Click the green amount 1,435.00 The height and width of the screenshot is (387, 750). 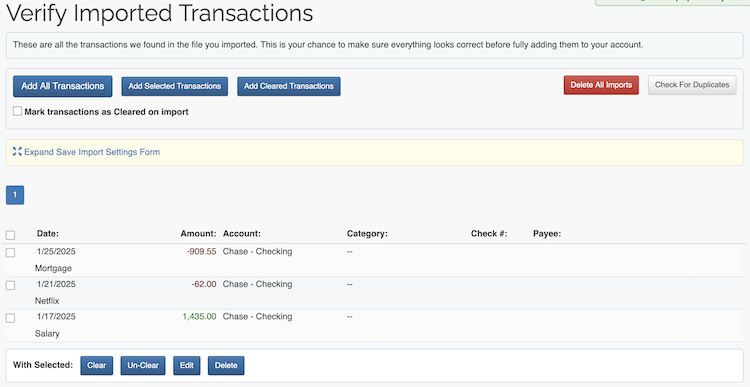199,317
